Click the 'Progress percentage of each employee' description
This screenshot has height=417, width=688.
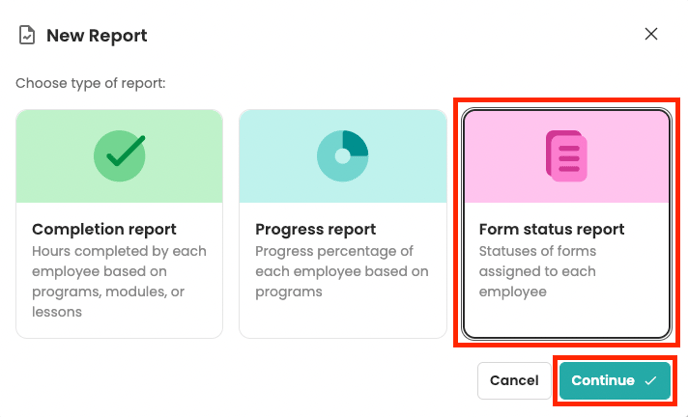point(342,271)
